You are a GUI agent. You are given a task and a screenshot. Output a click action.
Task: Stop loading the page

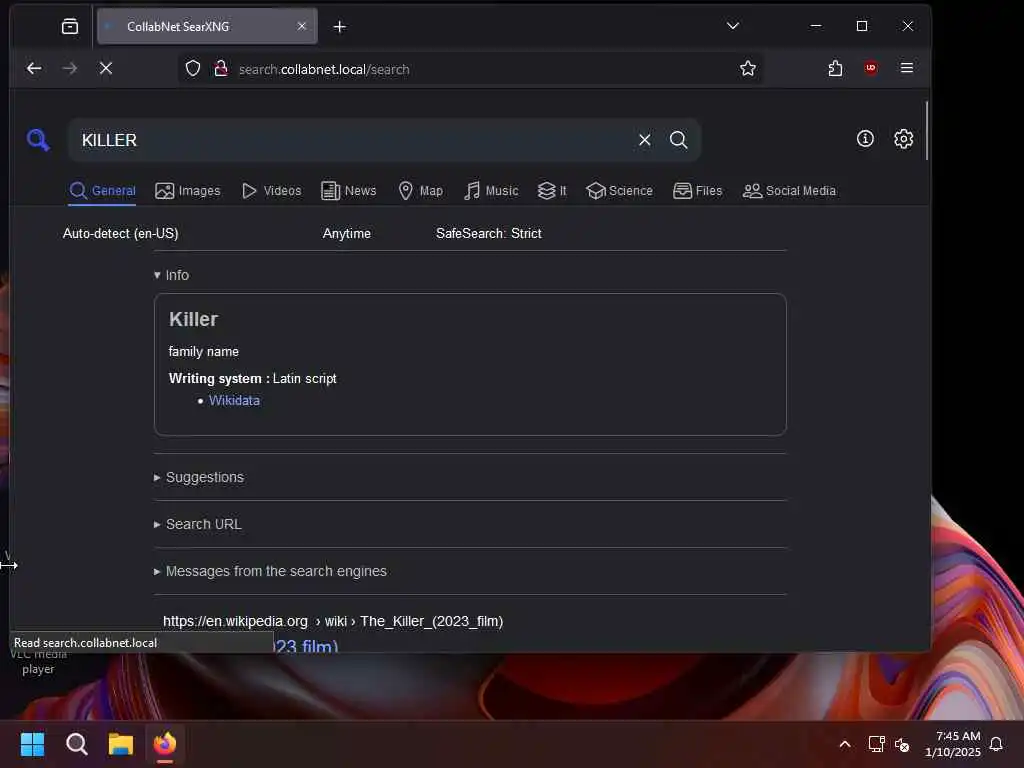[x=106, y=68]
